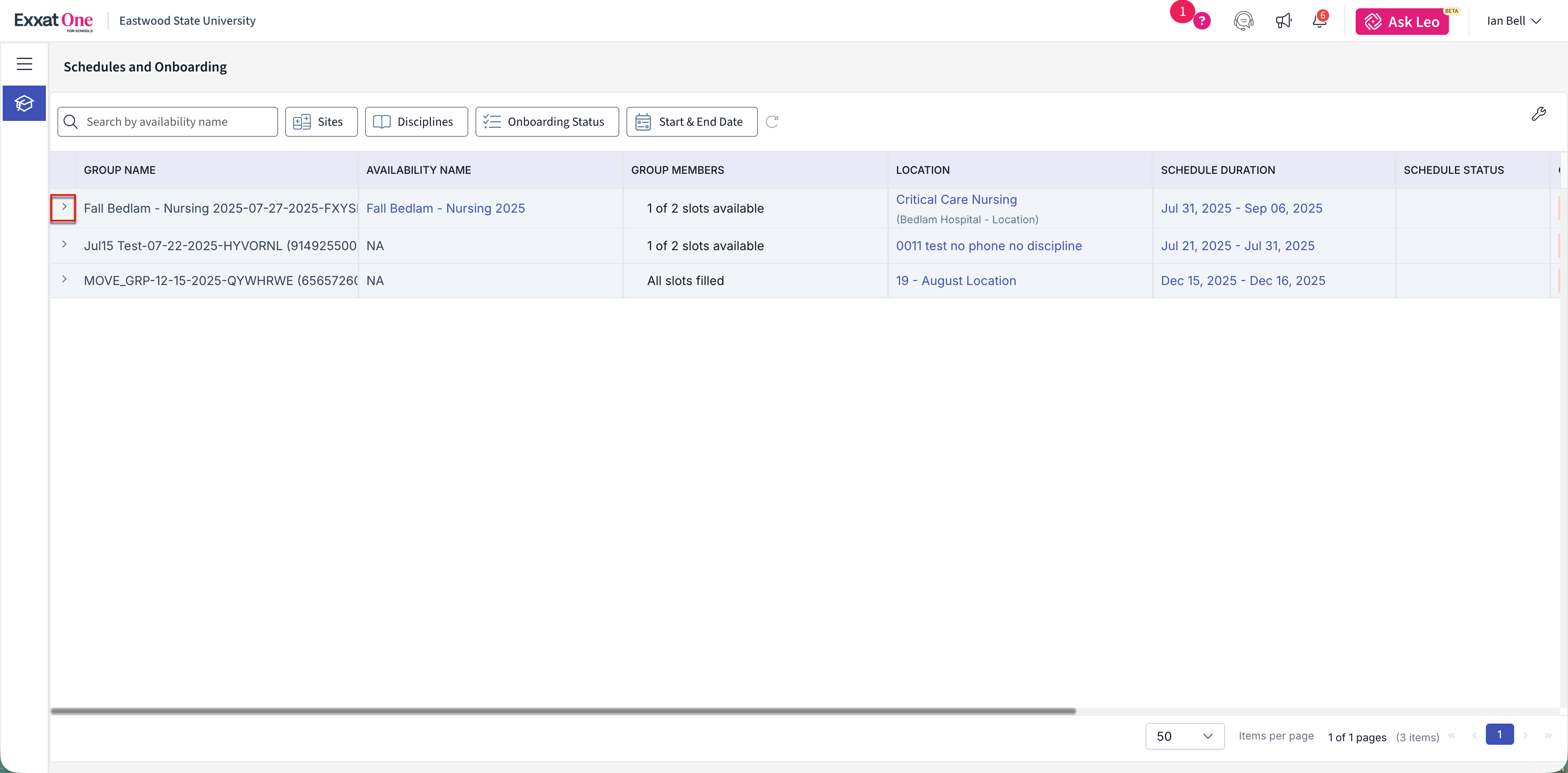Open the Critical Care Nursing location link
This screenshot has height=773, width=1568.
click(956, 199)
